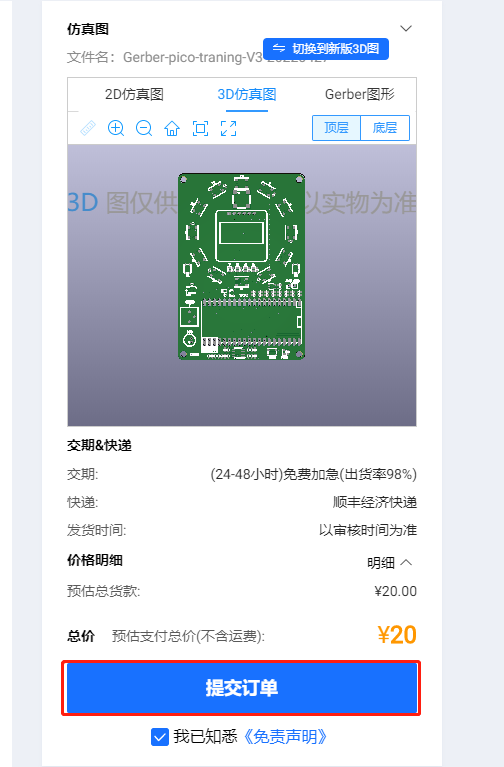The width and height of the screenshot is (504, 767).
Task: Switch to the 2D仿真图 tab
Action: click(x=134, y=94)
